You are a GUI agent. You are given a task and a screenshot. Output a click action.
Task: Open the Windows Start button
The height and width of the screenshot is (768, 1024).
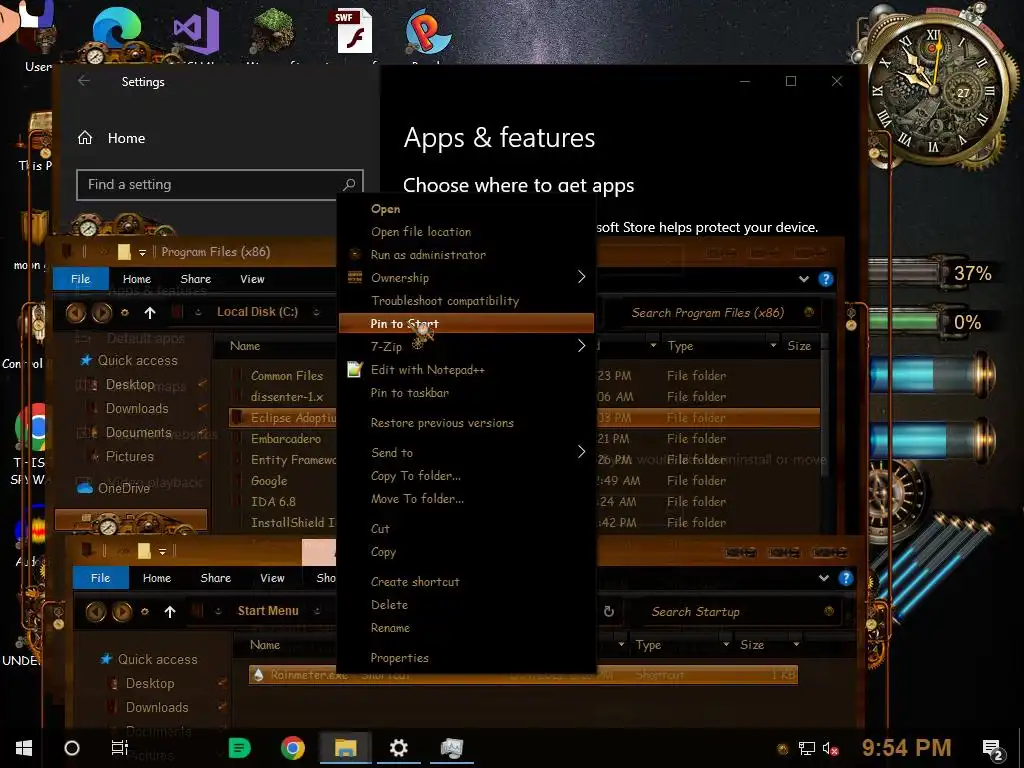24,748
